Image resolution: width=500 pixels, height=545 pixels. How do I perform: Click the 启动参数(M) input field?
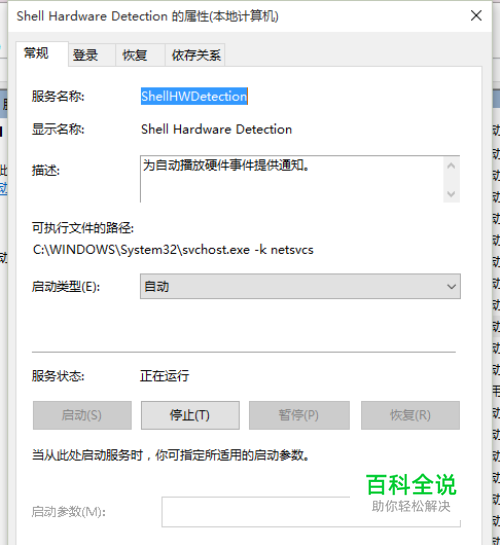coord(311,512)
